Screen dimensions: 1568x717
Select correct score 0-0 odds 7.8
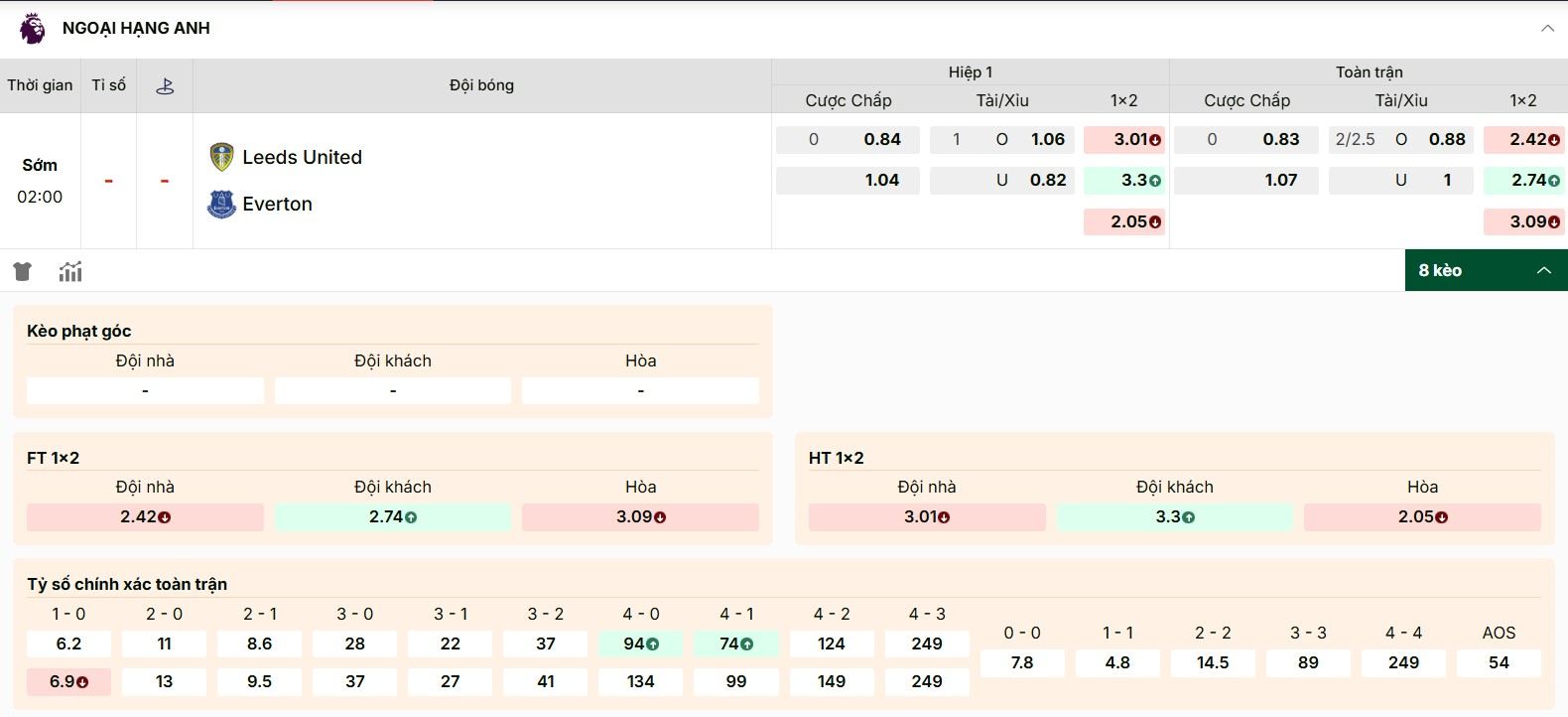coord(1022,662)
